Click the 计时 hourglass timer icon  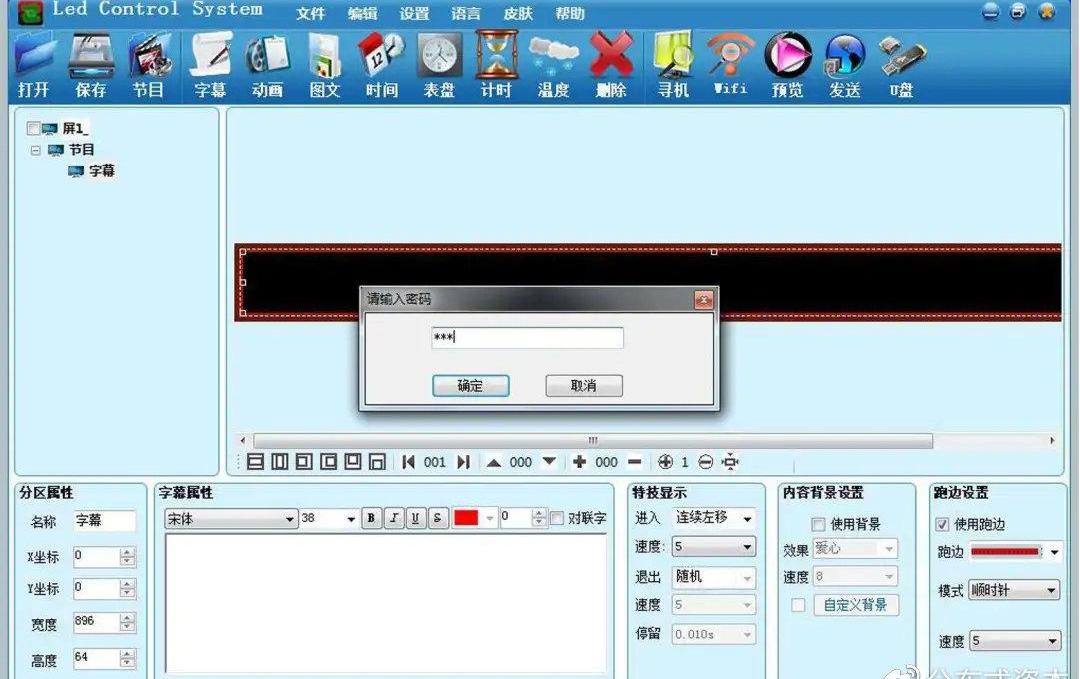(496, 64)
